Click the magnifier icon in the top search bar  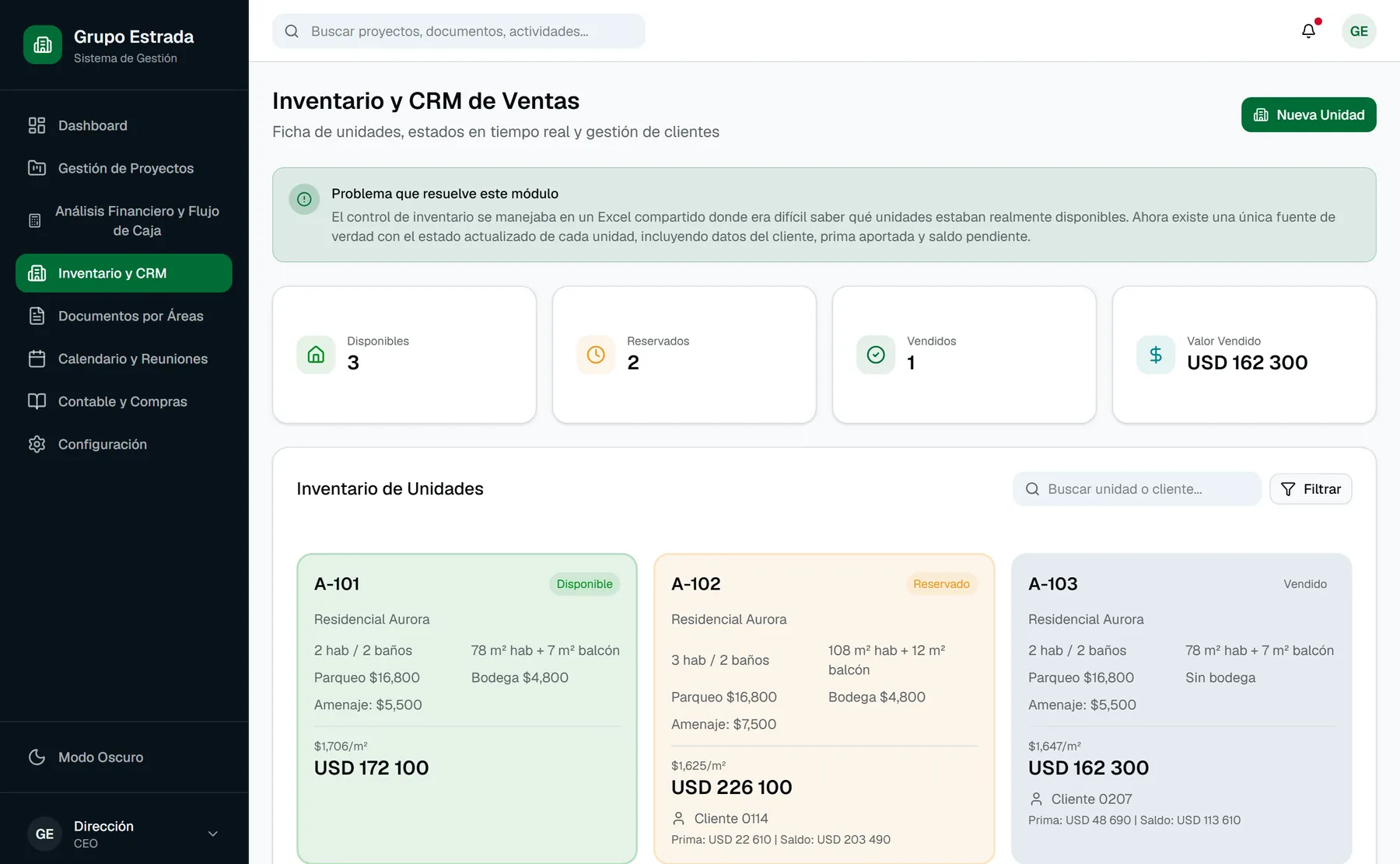(292, 31)
